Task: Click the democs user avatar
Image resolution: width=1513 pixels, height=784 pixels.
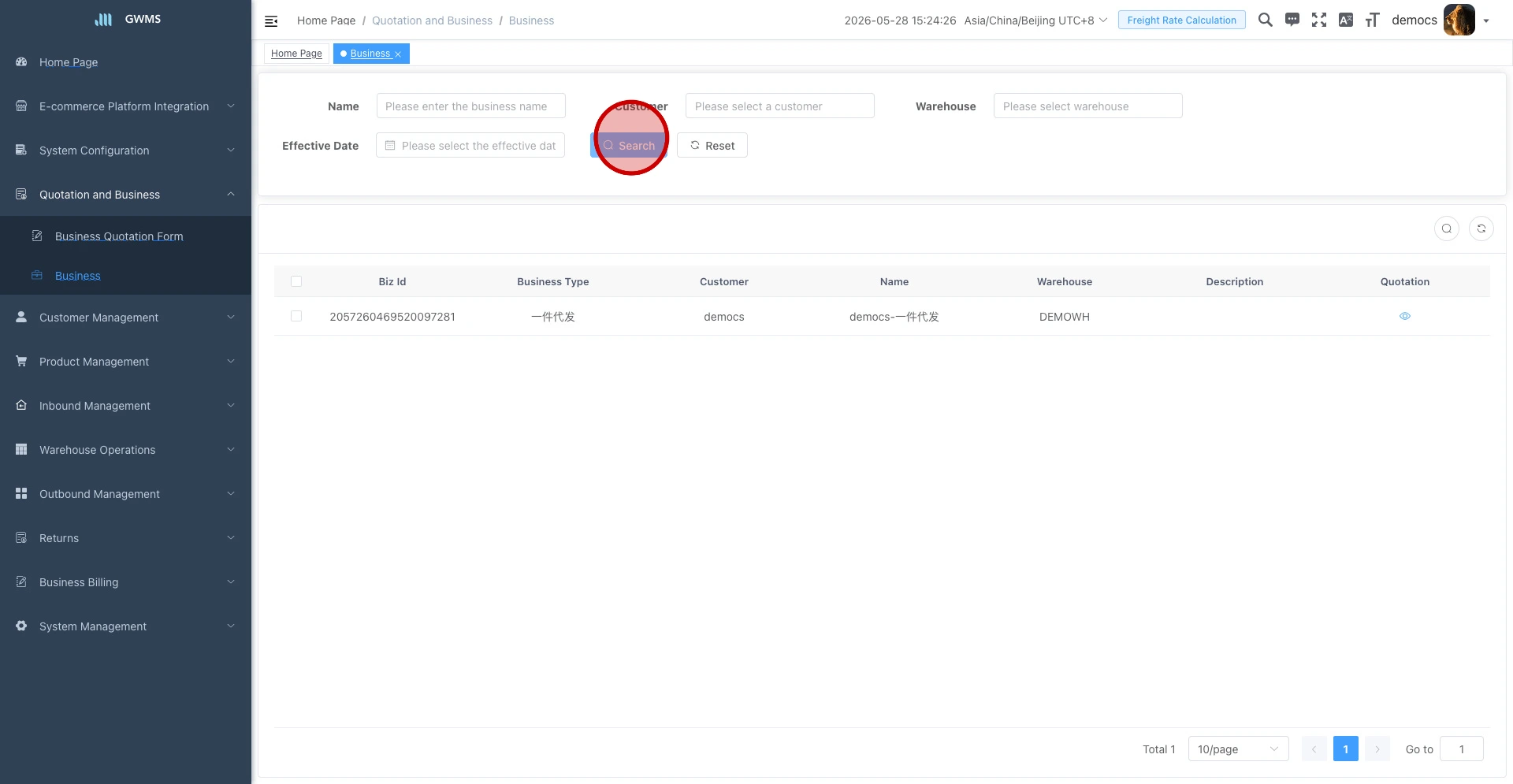Action: coord(1459,20)
